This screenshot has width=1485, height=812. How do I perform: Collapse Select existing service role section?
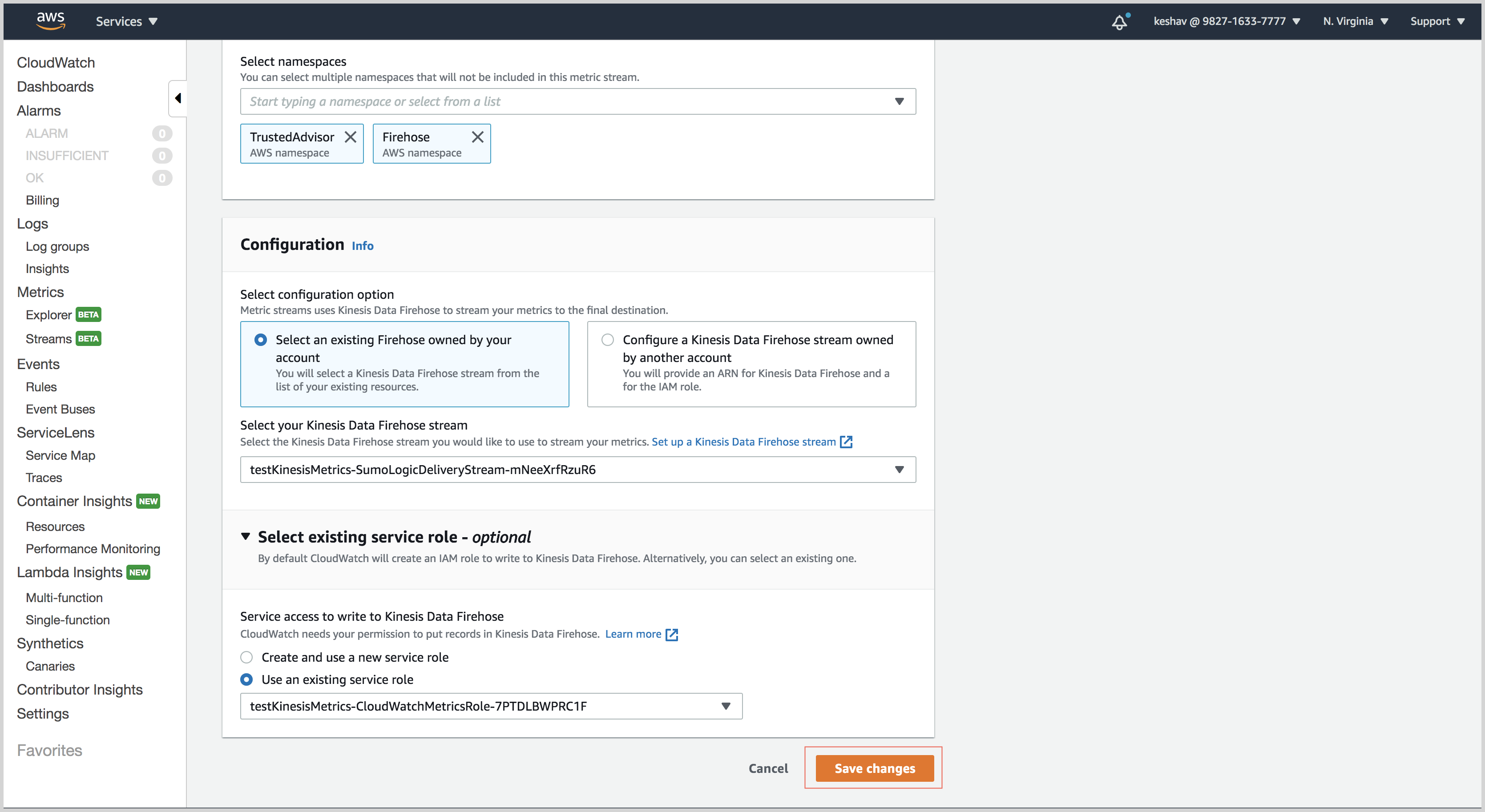tap(246, 537)
